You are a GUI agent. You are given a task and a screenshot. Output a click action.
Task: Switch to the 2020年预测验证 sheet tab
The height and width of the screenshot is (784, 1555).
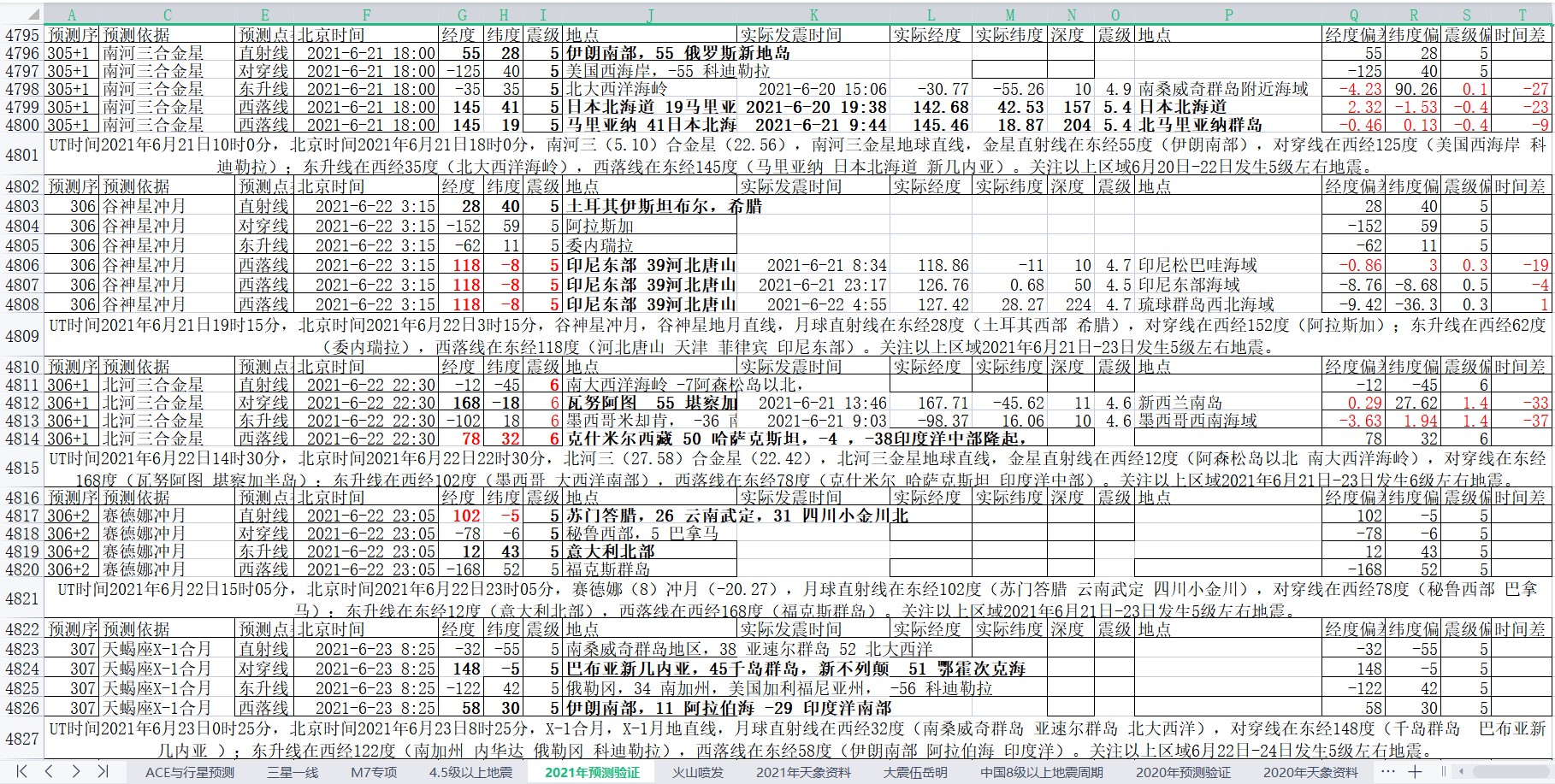tap(1183, 772)
